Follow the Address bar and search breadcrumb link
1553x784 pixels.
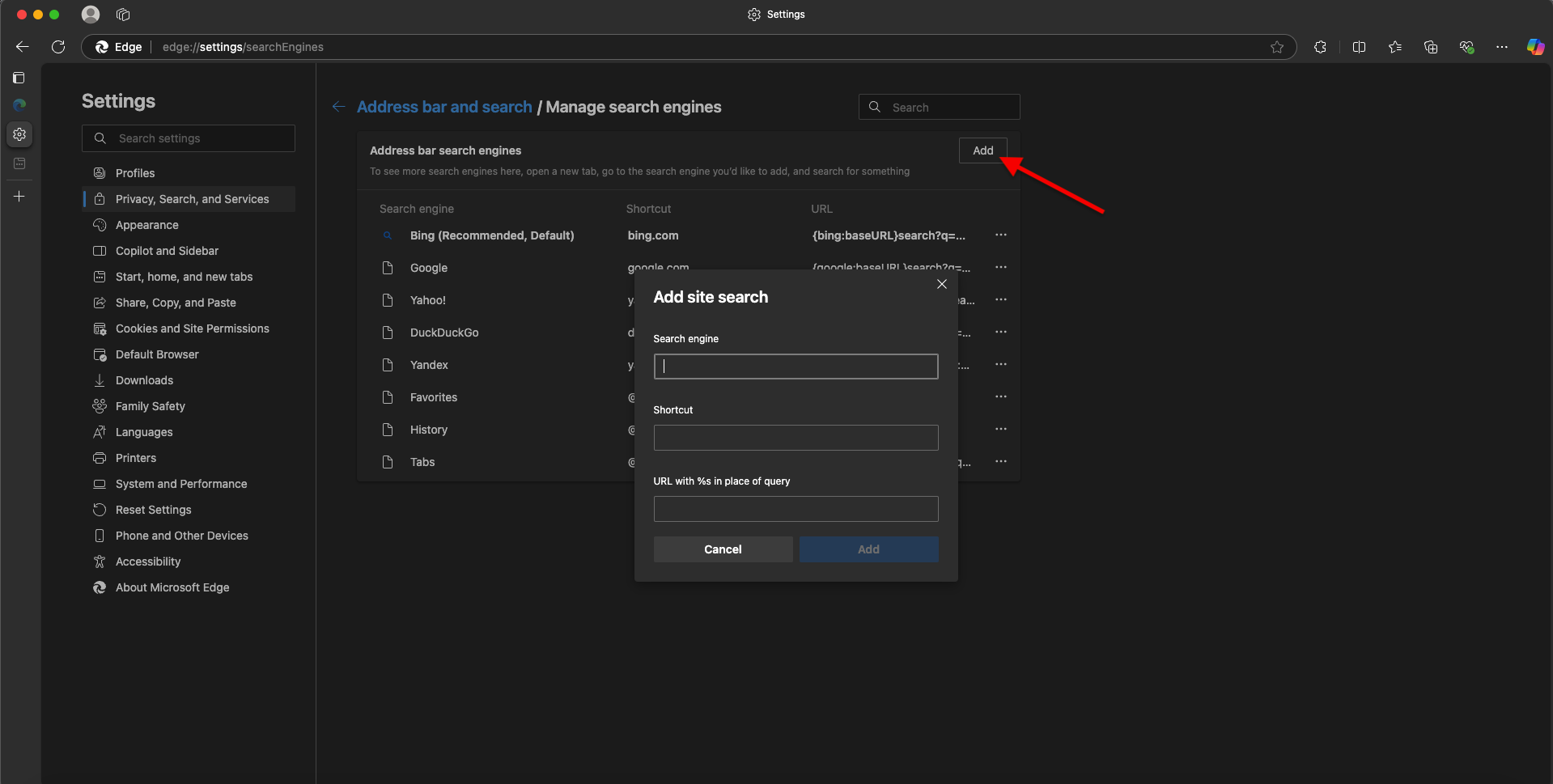pyautogui.click(x=444, y=107)
